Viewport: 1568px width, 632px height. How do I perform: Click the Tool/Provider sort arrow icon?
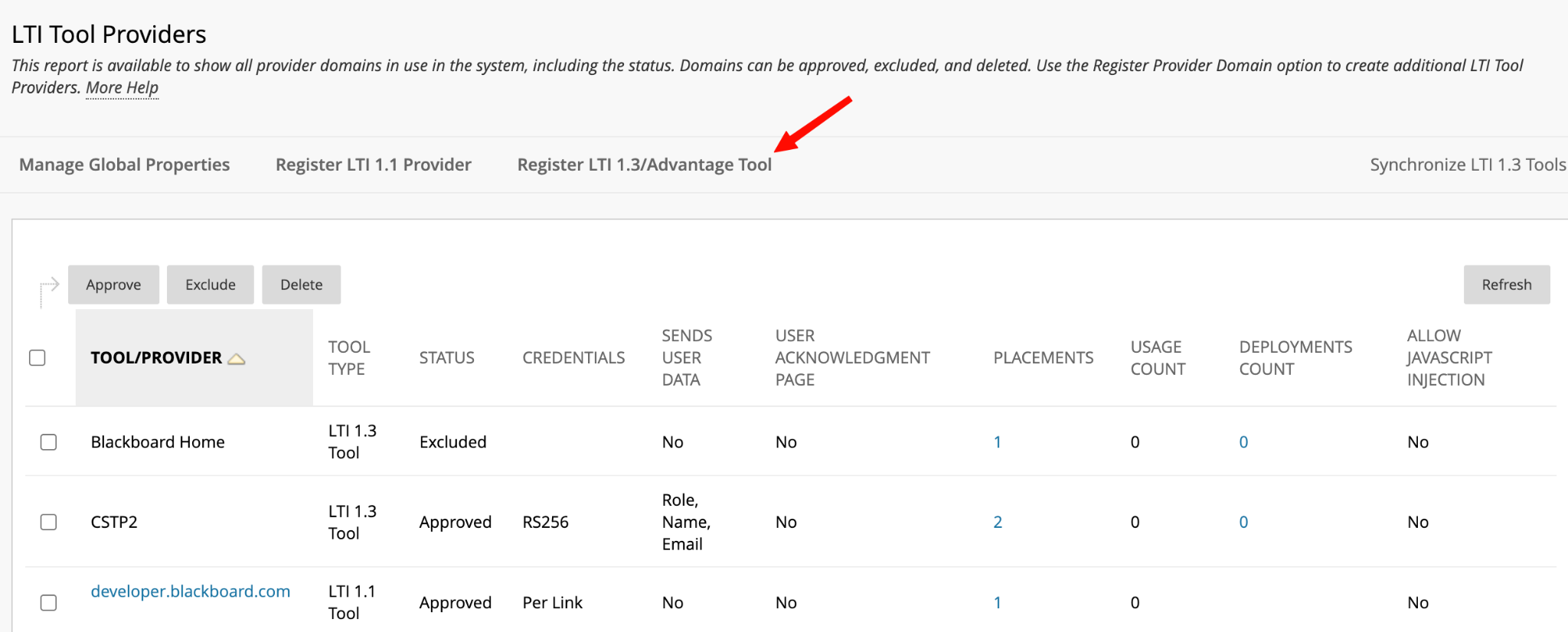pos(237,359)
